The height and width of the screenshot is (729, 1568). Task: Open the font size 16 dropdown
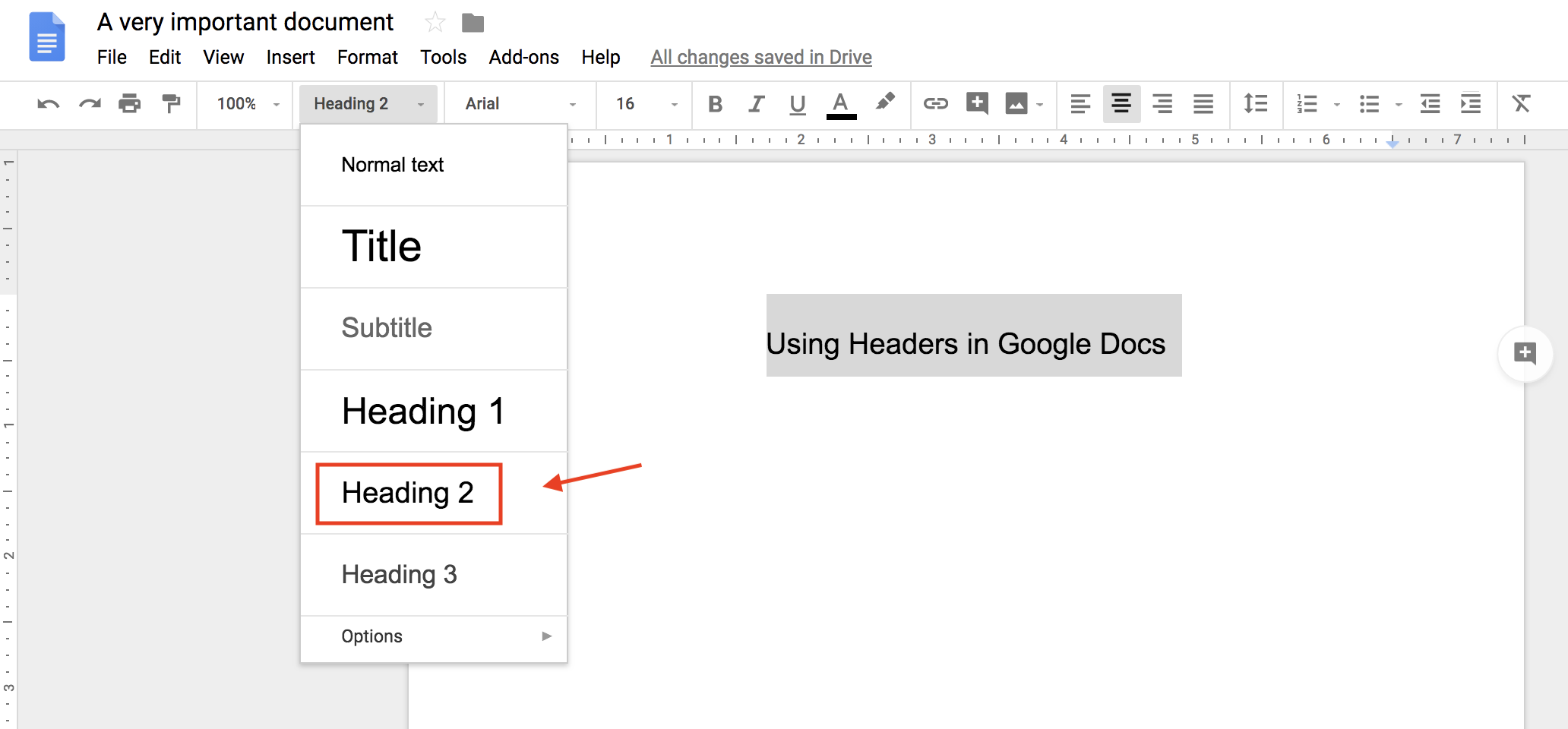point(646,103)
